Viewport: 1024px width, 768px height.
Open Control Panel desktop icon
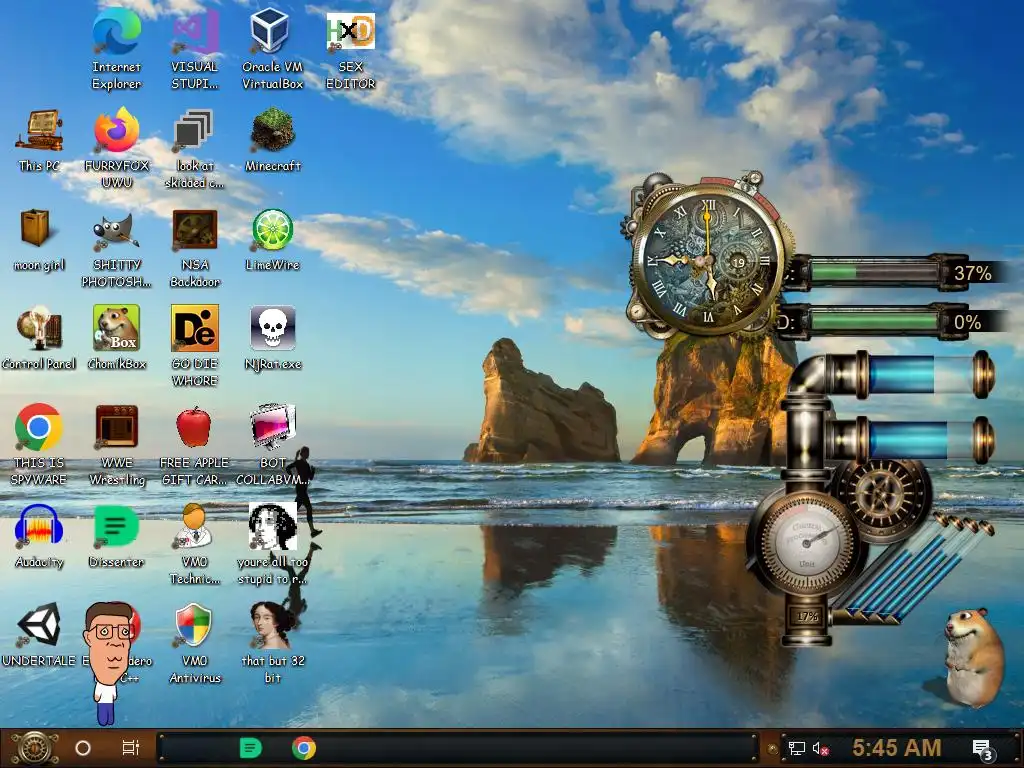39,328
